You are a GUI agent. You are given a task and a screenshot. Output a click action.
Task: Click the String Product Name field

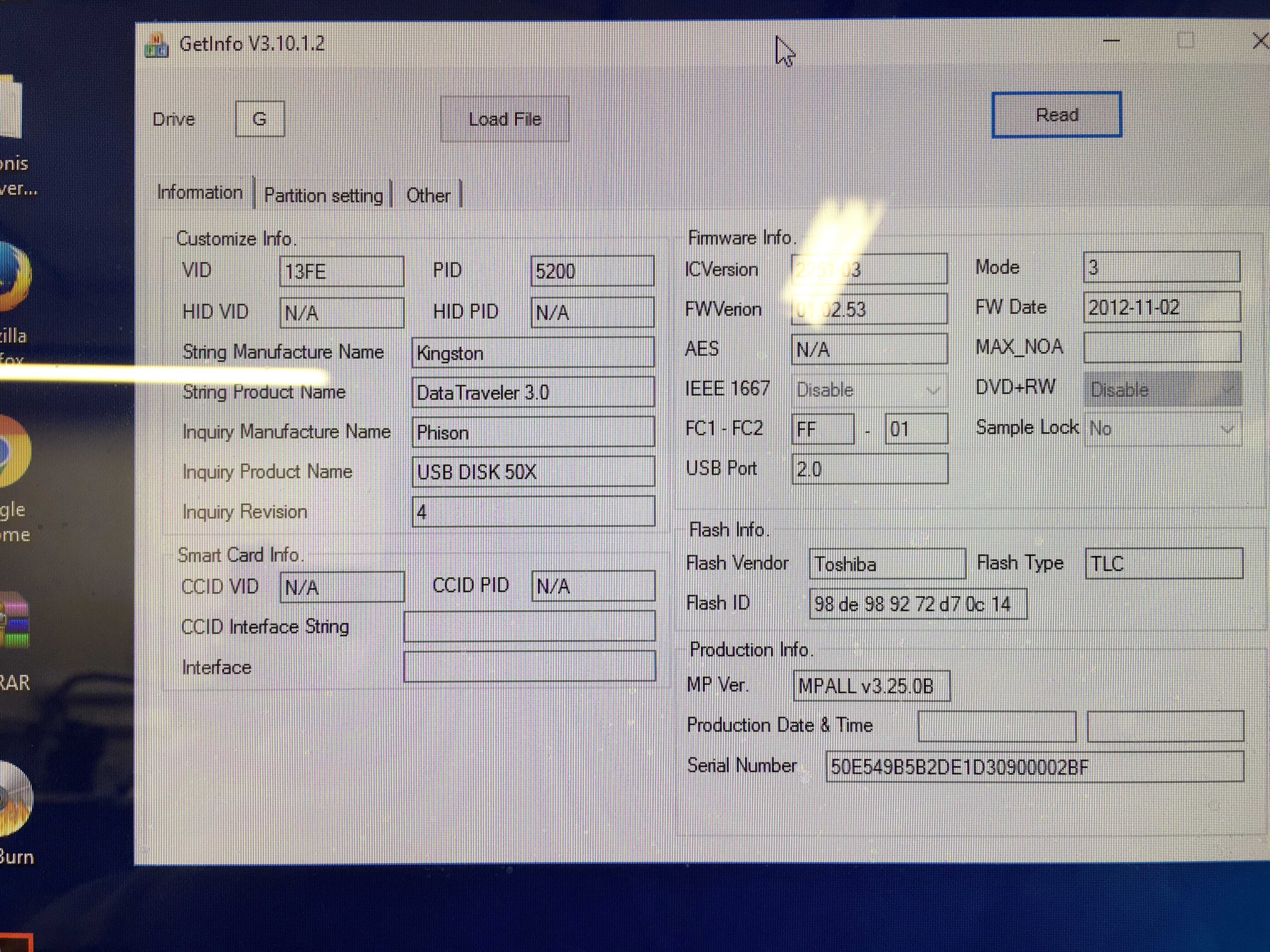point(533,392)
